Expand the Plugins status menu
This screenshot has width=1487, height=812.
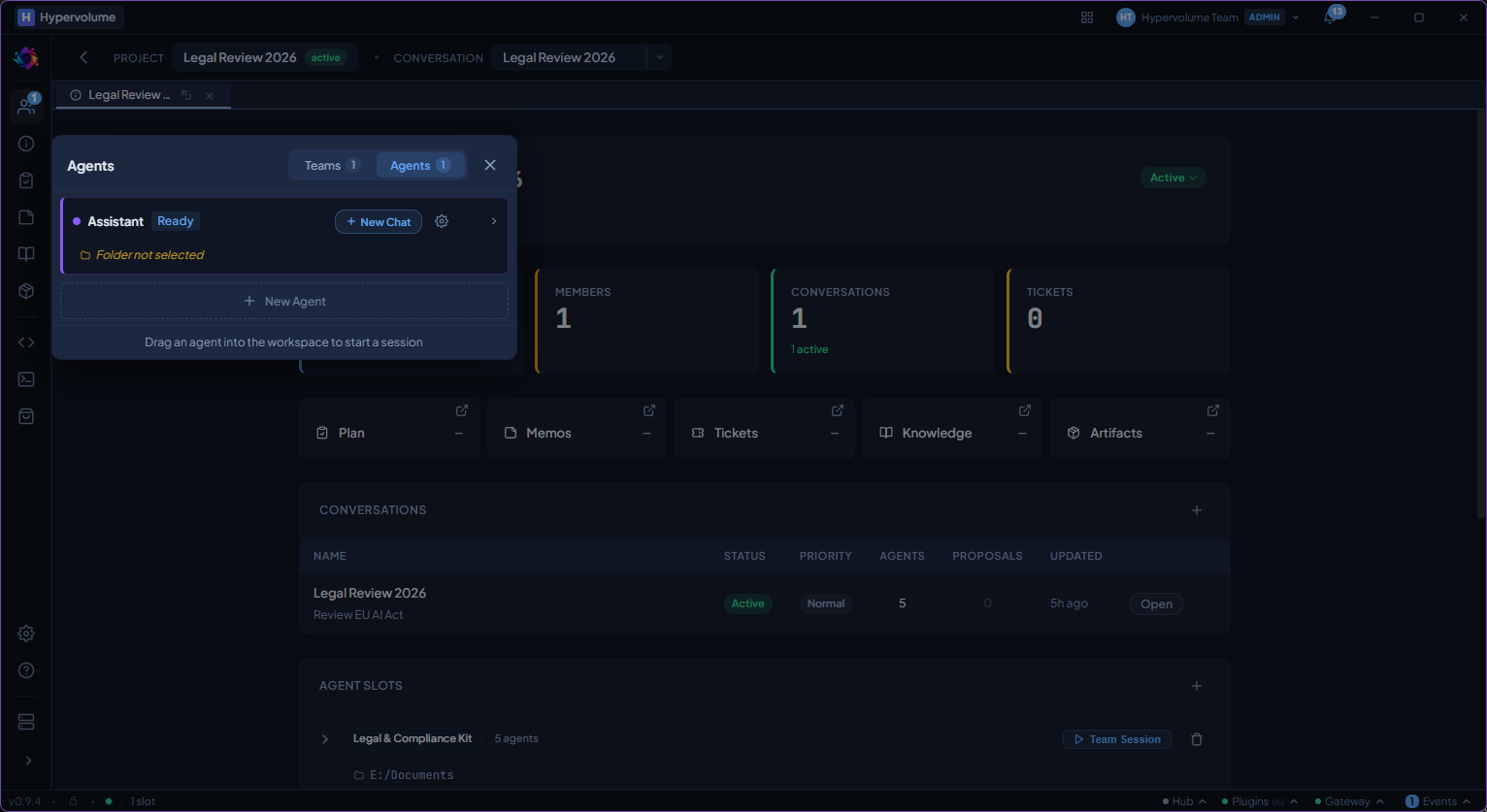(x=1259, y=801)
